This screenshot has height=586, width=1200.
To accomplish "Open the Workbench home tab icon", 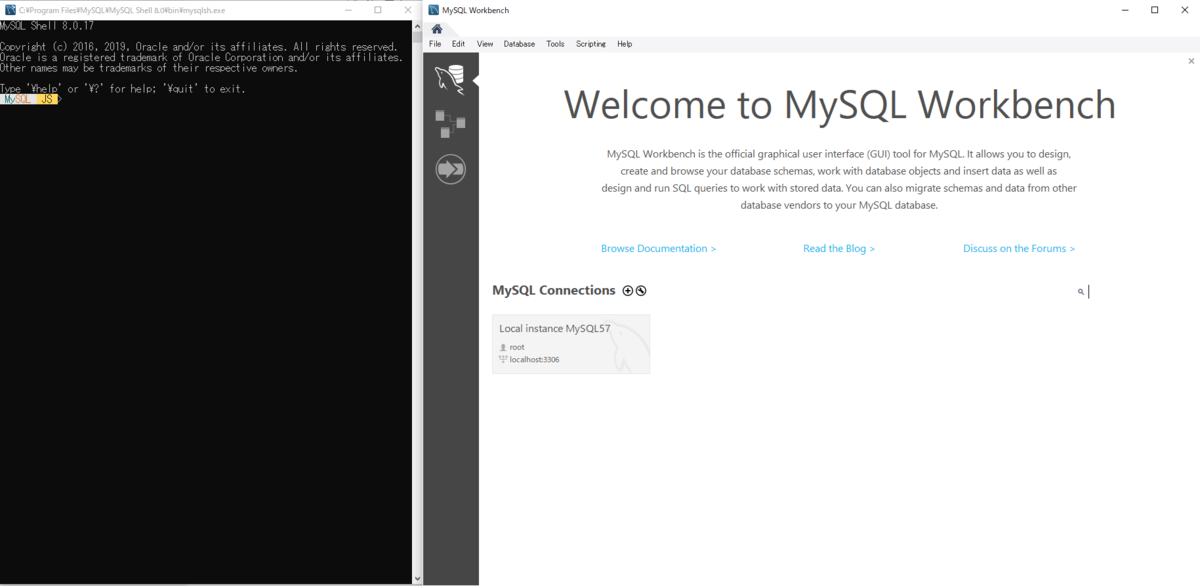I will pos(437,28).
